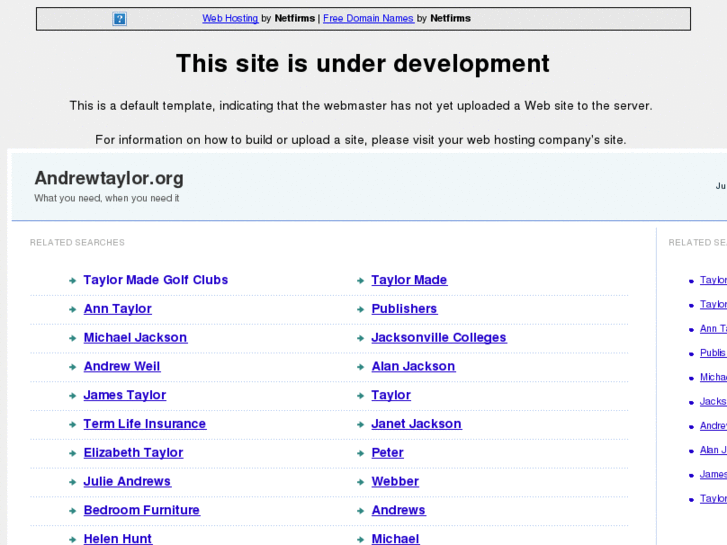This screenshot has width=727, height=545.
Task: Click the arrow icon beside Helen Hunt
Action: coord(72,539)
